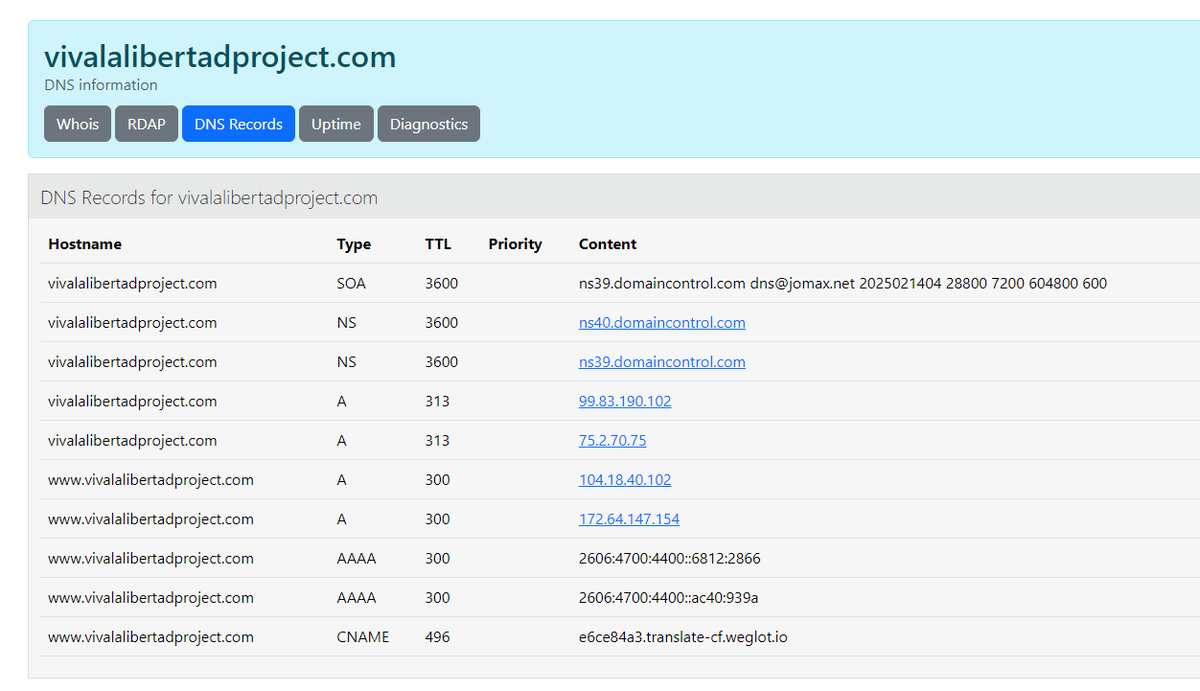This screenshot has width=1200, height=691.
Task: Open the Whois tab
Action: 77,124
